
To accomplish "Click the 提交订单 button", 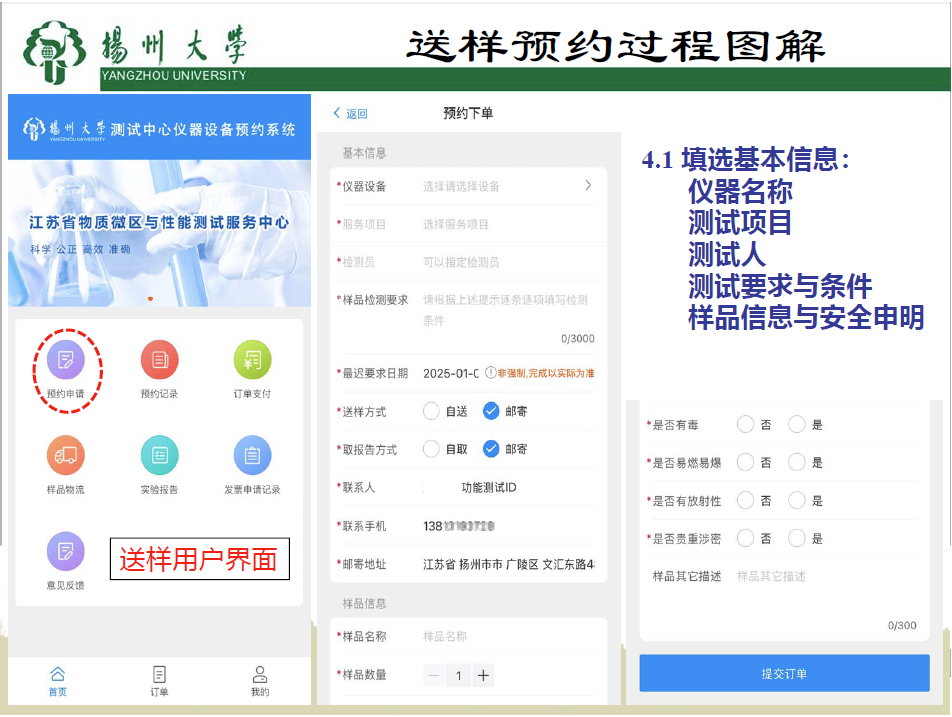I will pos(784,674).
